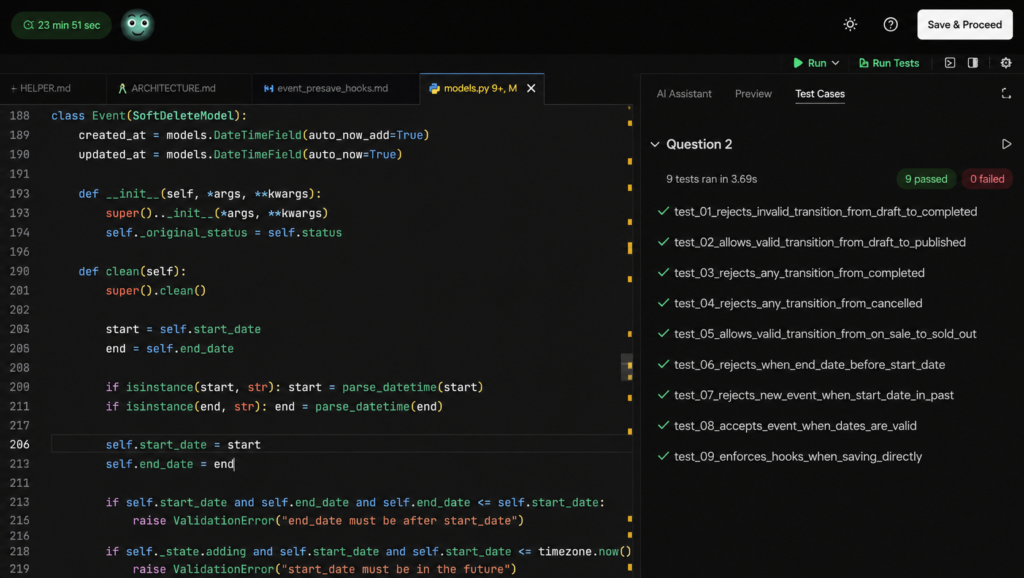Click the test_01 passed checkmark icon
1024x578 pixels.
(x=663, y=211)
